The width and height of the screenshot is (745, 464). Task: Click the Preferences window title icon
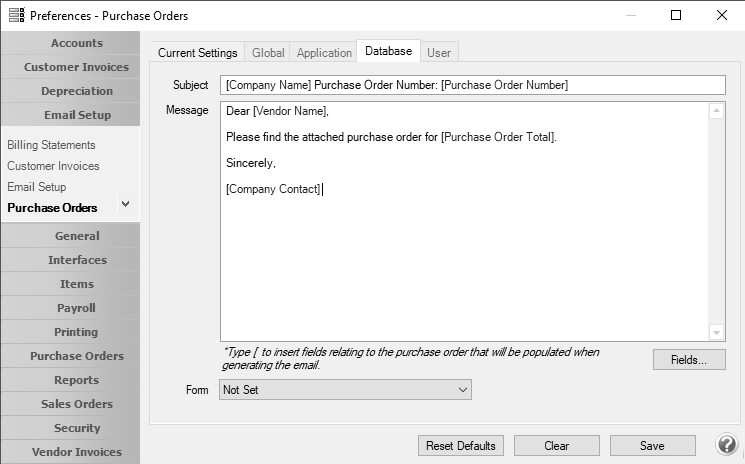(16, 15)
